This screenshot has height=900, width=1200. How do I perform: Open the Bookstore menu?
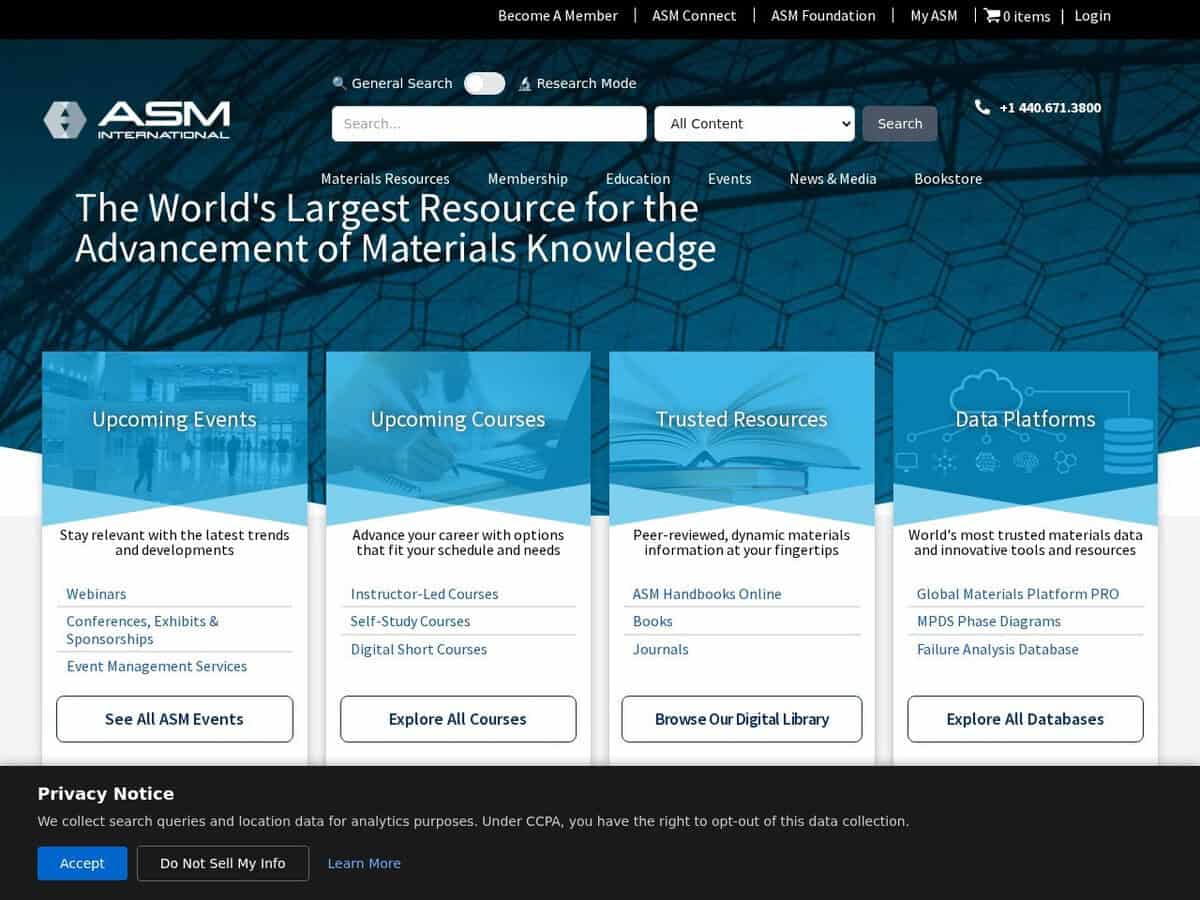[948, 179]
